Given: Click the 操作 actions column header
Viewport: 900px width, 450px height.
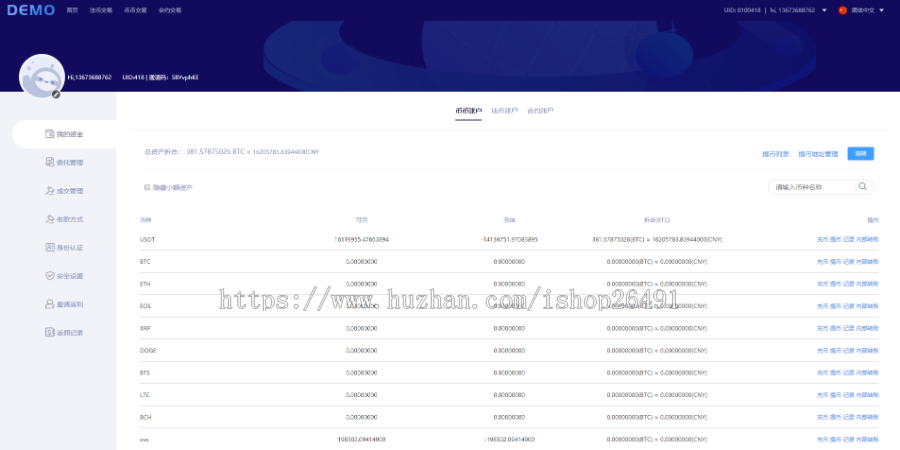Looking at the screenshot, I should click(x=872, y=220).
